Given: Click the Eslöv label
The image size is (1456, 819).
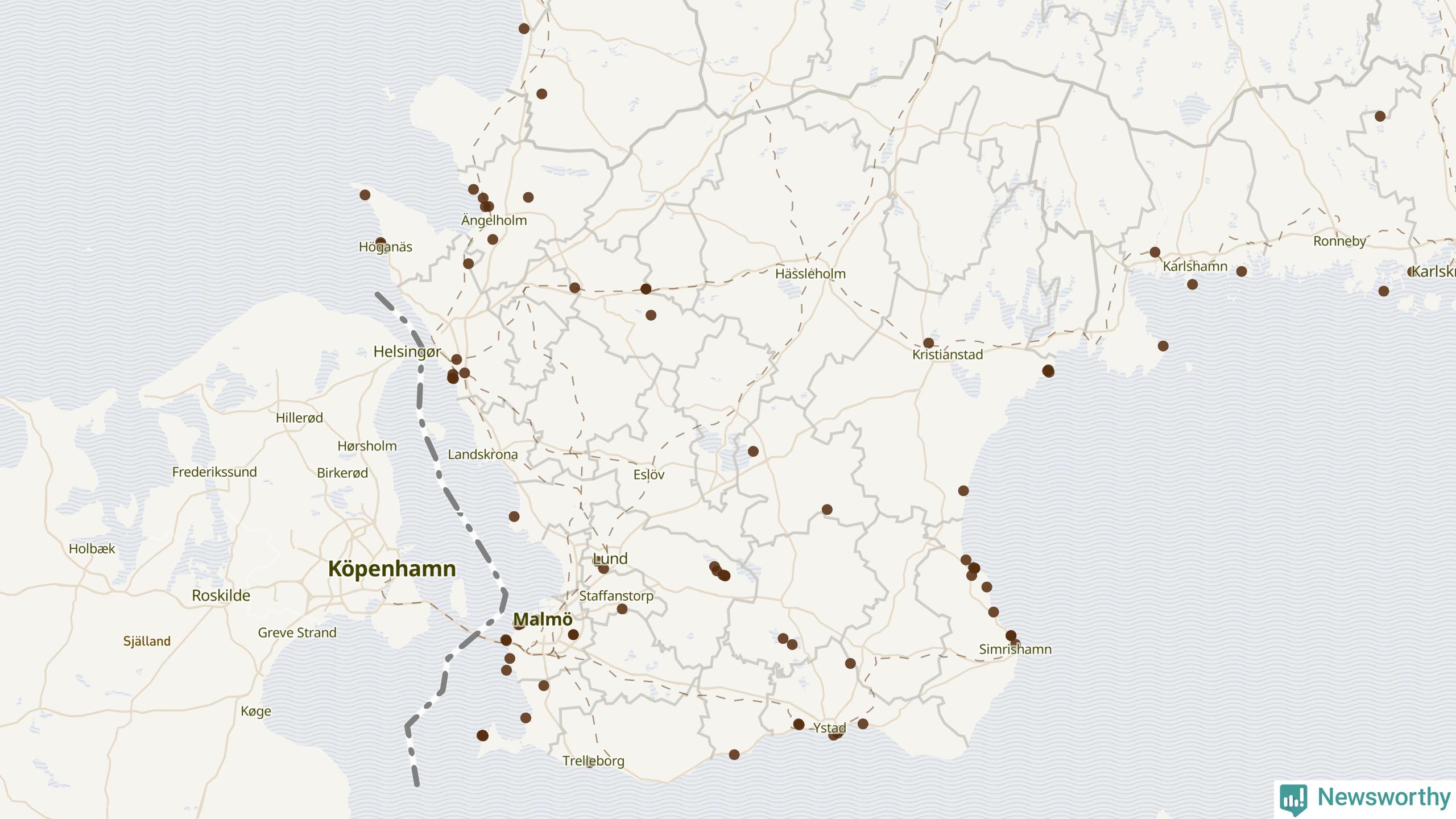Looking at the screenshot, I should click(649, 474).
